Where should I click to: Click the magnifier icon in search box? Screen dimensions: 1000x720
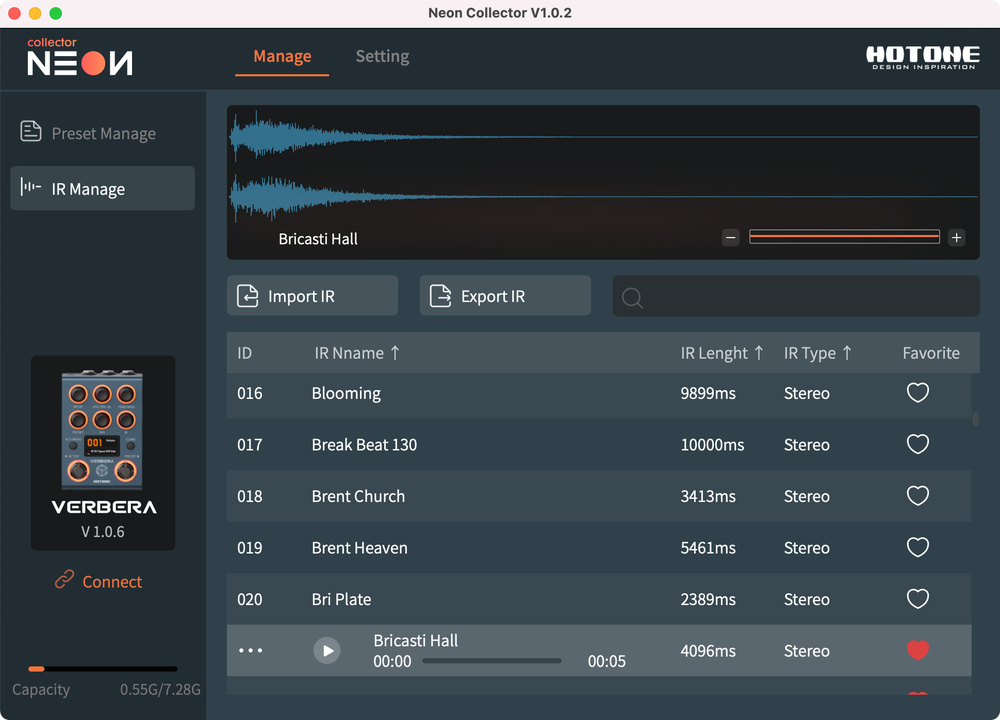click(x=632, y=297)
